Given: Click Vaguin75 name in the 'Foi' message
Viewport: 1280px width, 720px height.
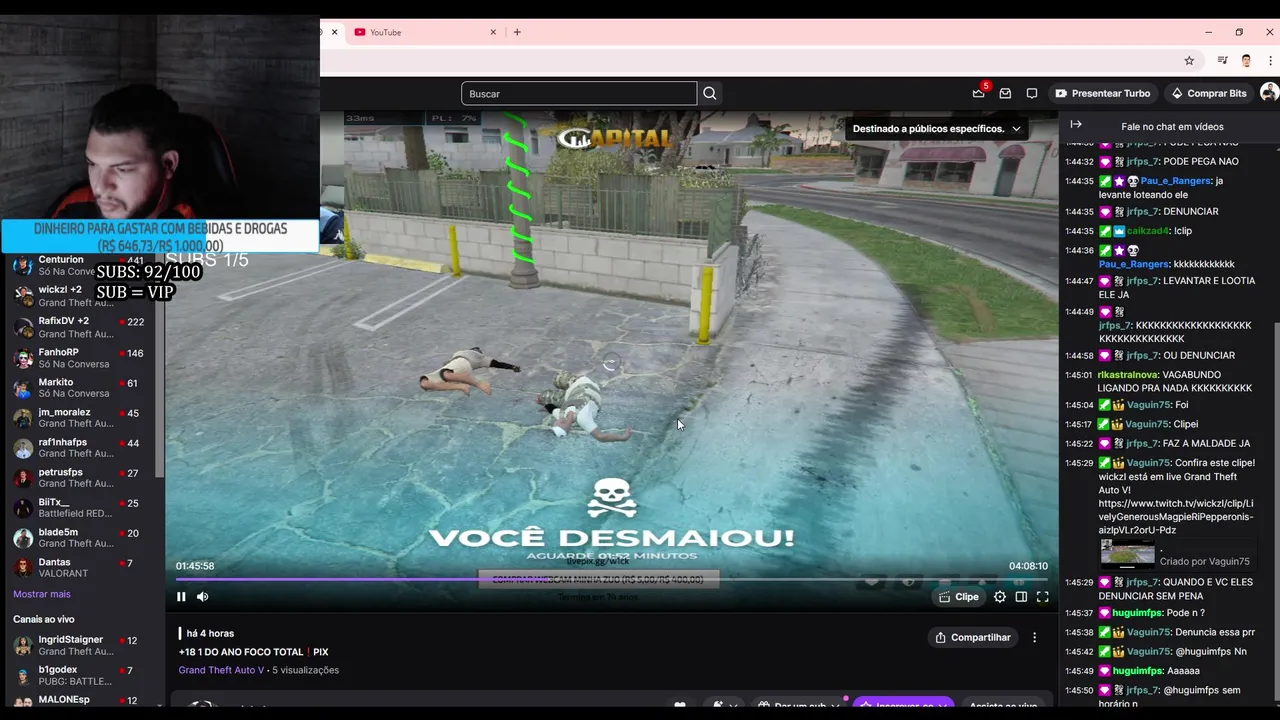Looking at the screenshot, I should point(1148,405).
